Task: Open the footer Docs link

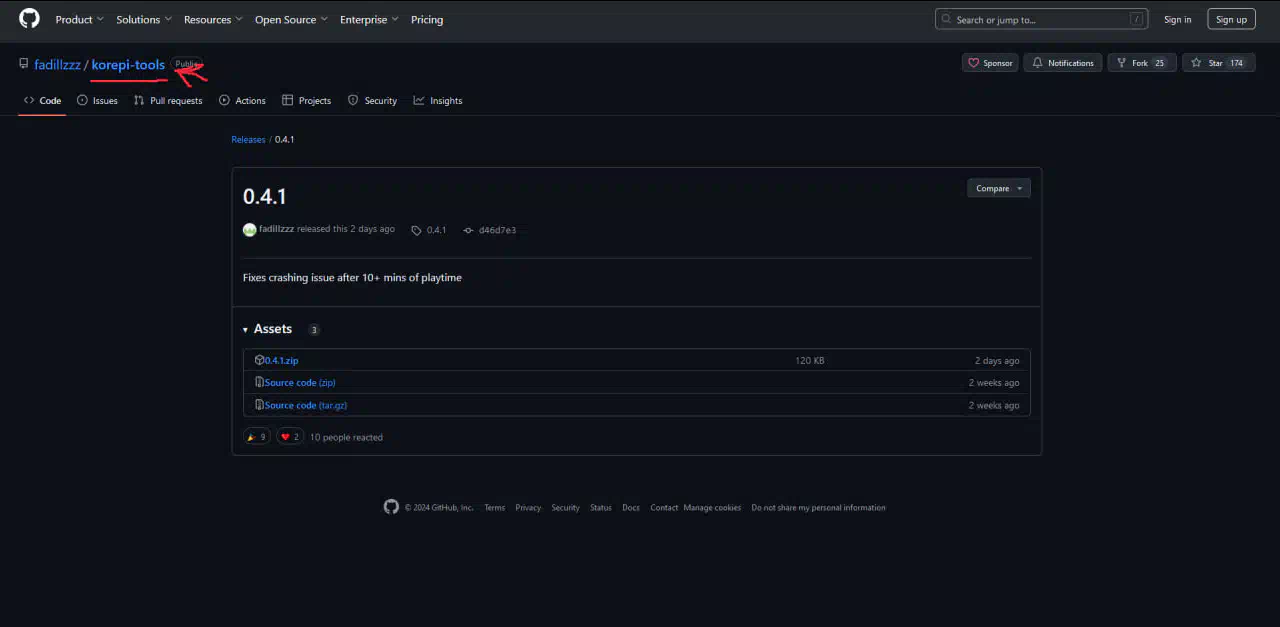Action: (631, 508)
